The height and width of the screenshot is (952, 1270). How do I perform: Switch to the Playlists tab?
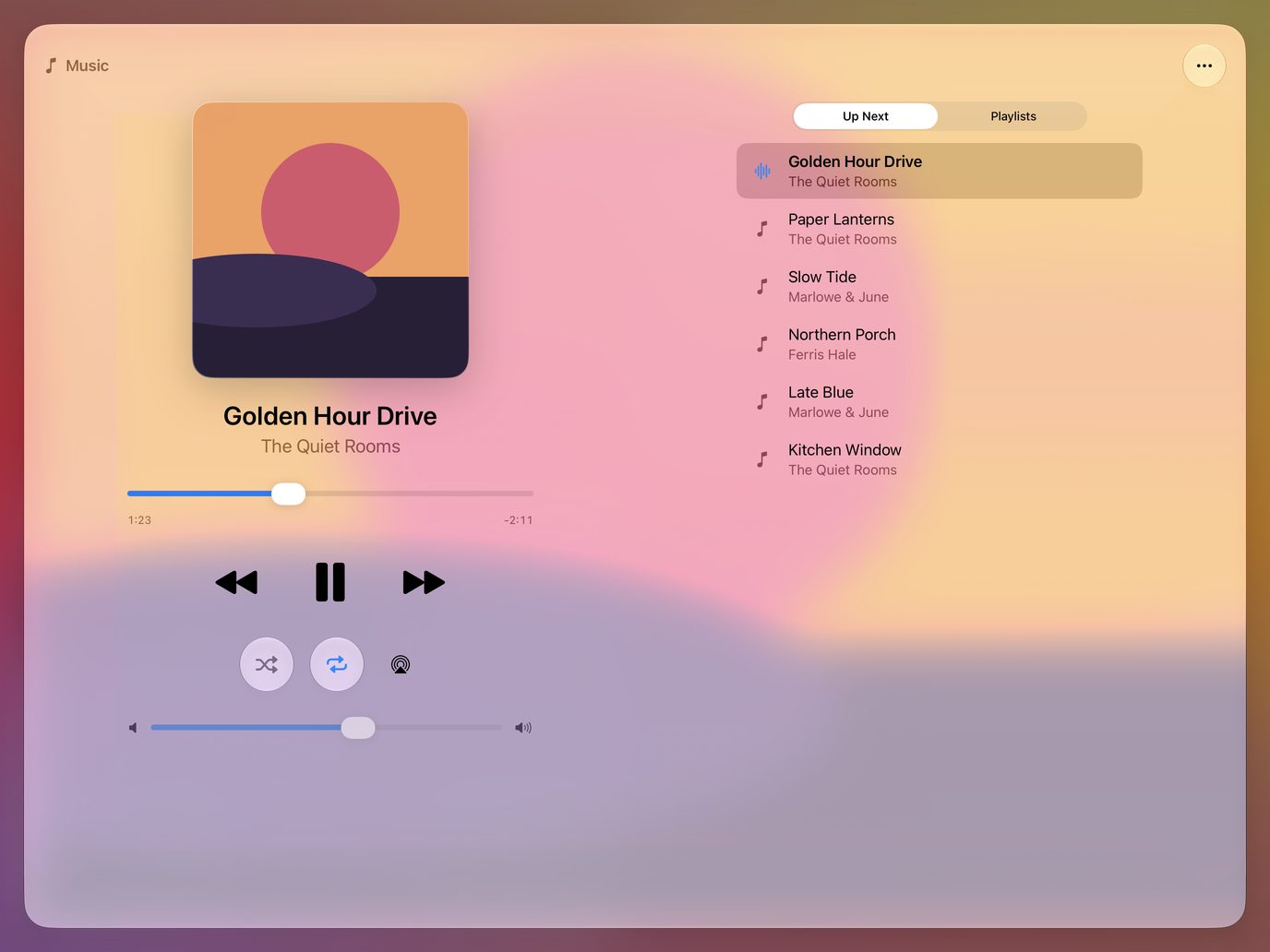(x=1013, y=116)
